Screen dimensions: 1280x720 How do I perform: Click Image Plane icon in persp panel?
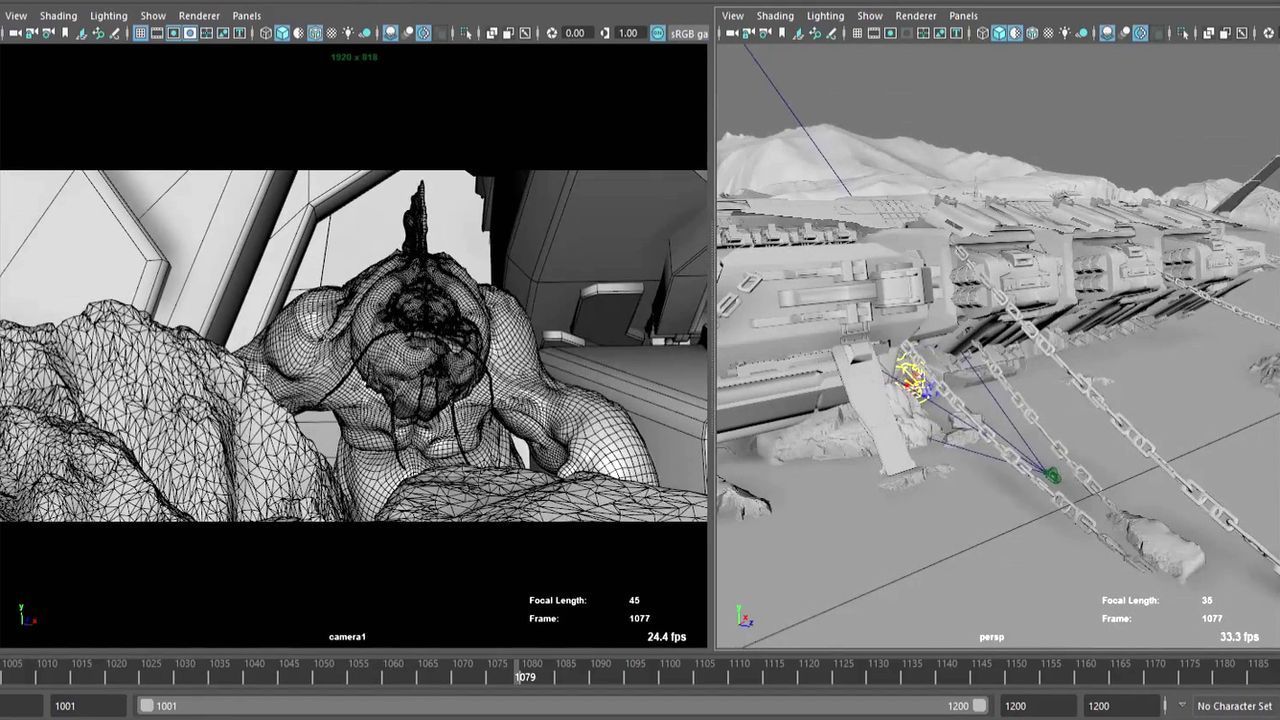pyautogui.click(x=798, y=33)
